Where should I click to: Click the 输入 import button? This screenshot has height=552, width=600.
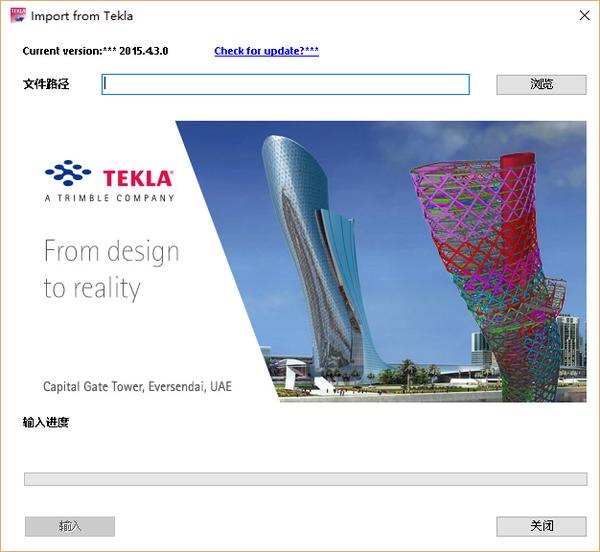point(70,526)
